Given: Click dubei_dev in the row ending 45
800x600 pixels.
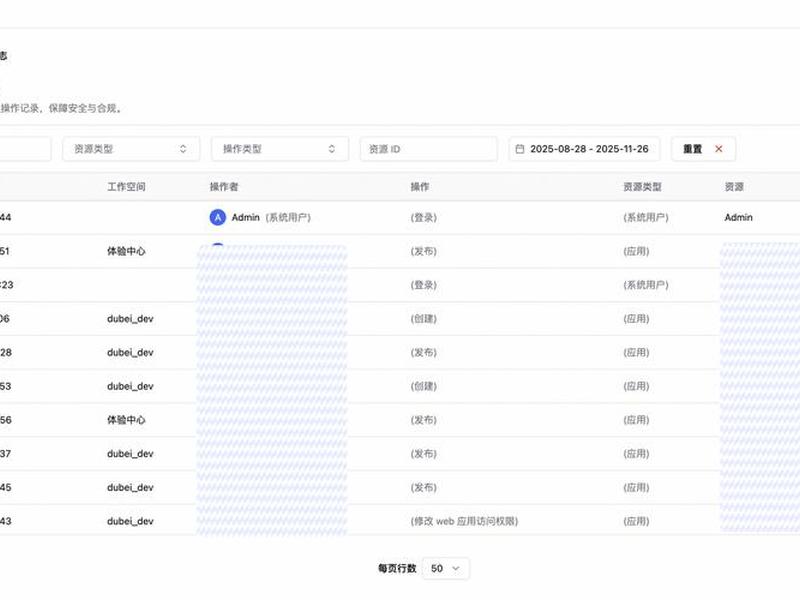Looking at the screenshot, I should pyautogui.click(x=130, y=487).
